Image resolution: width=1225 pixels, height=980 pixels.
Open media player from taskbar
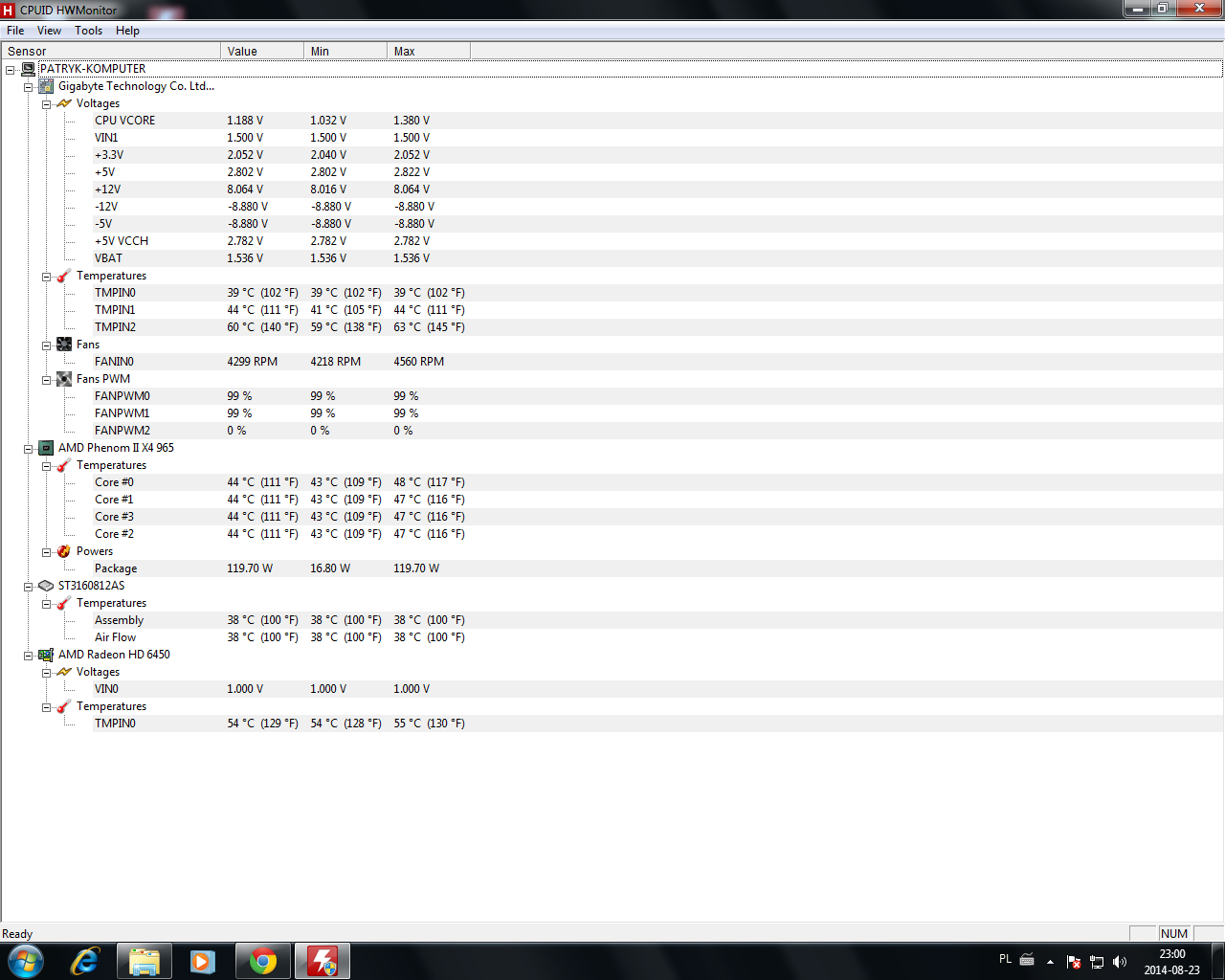pos(203,961)
